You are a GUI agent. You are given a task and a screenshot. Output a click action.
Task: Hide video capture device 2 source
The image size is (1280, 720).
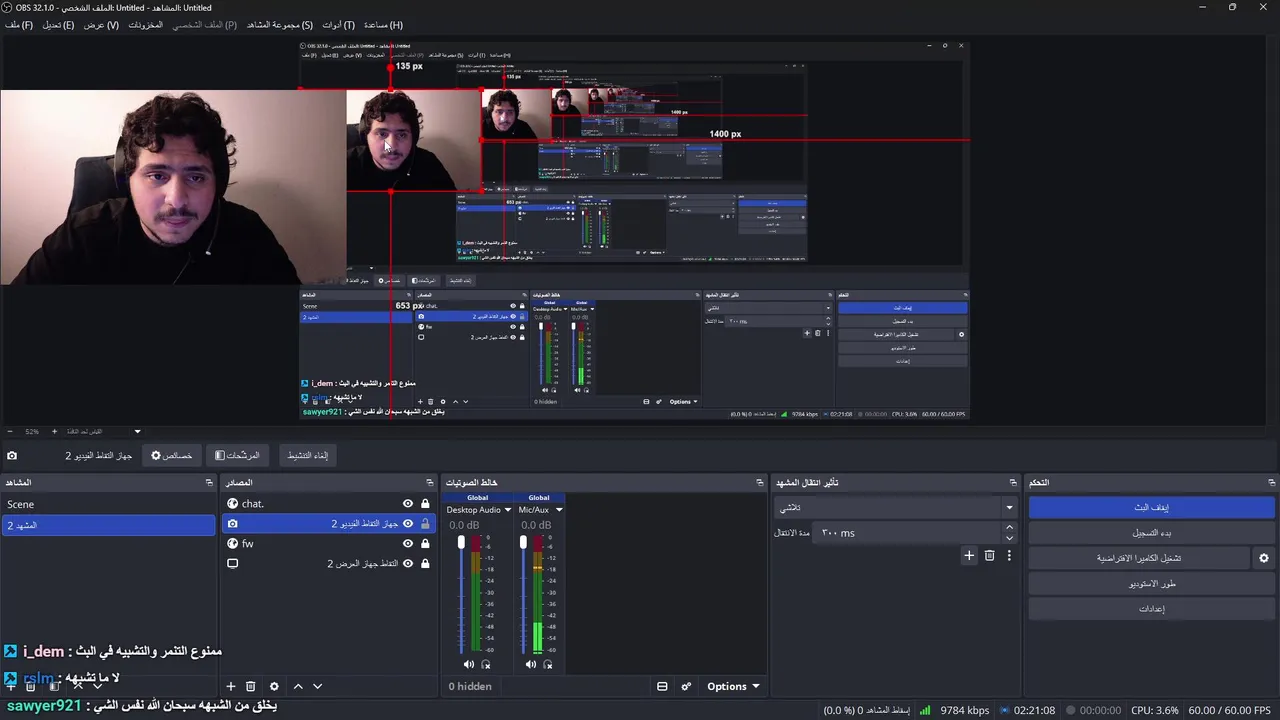pyautogui.click(x=408, y=524)
